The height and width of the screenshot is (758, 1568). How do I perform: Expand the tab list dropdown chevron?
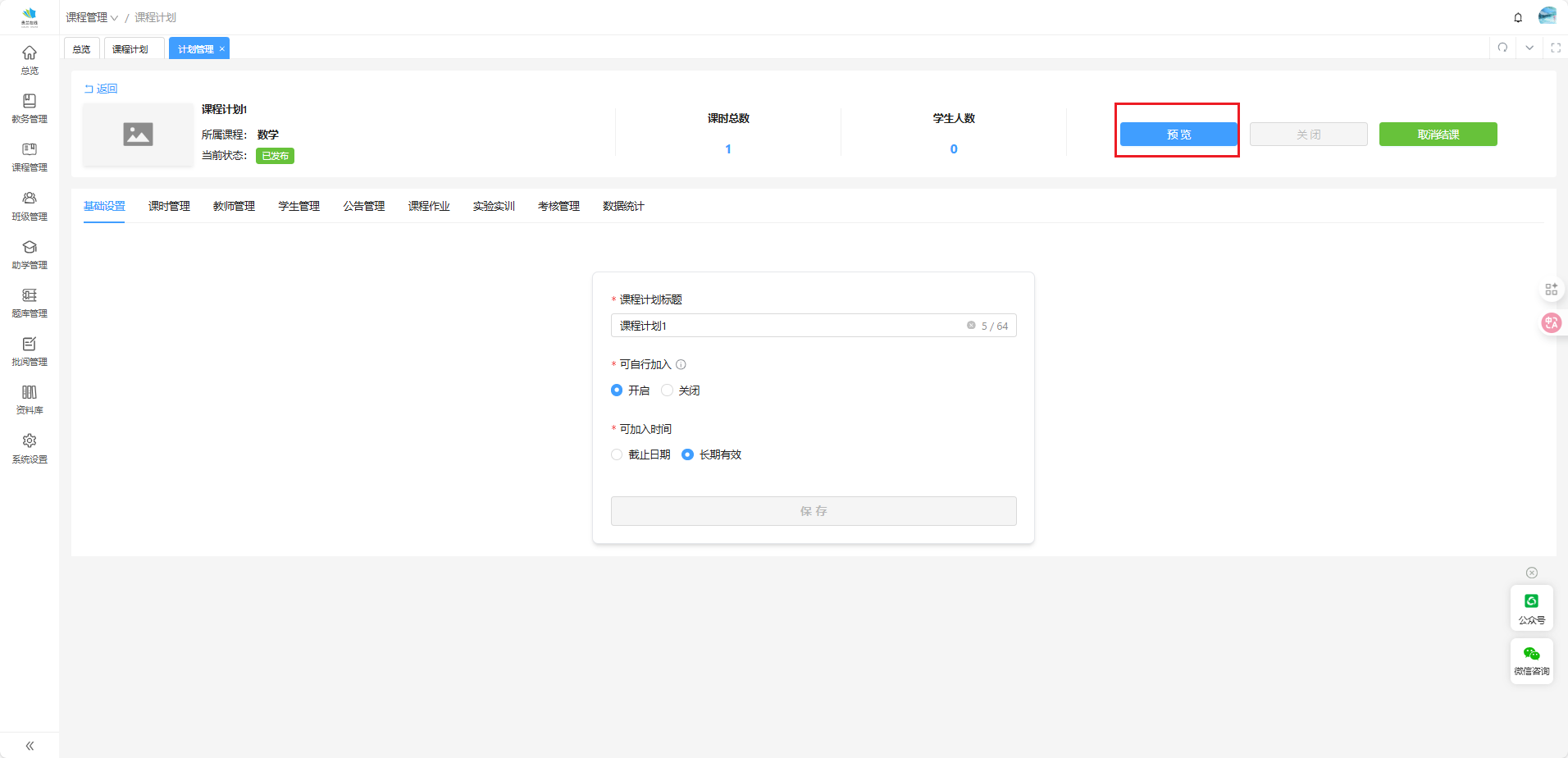1529,48
